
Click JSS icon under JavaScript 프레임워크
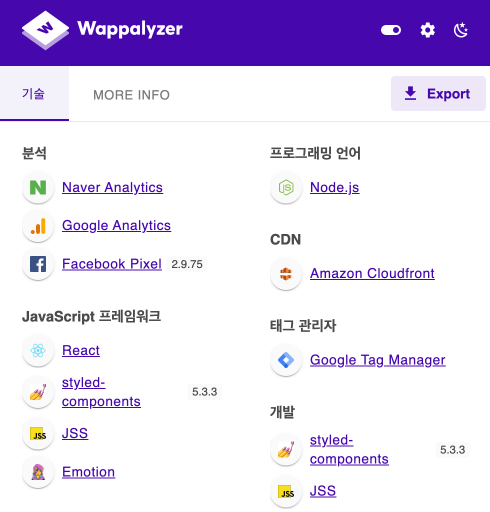point(38,434)
